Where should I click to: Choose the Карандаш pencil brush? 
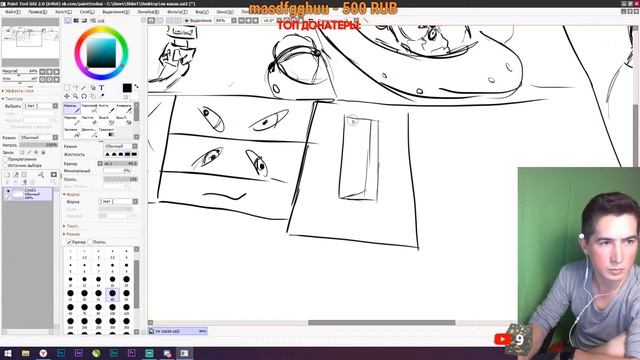[x=72, y=108]
